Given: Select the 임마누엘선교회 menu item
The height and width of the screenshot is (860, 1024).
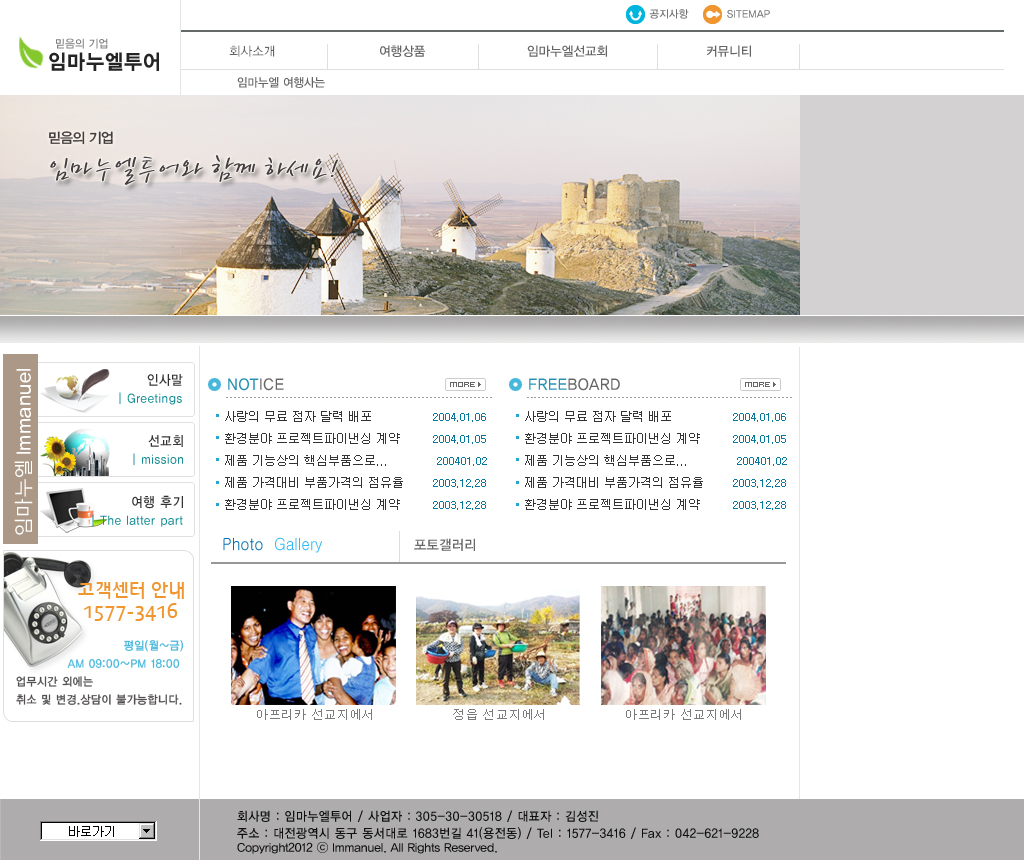Looking at the screenshot, I should click(x=567, y=51).
